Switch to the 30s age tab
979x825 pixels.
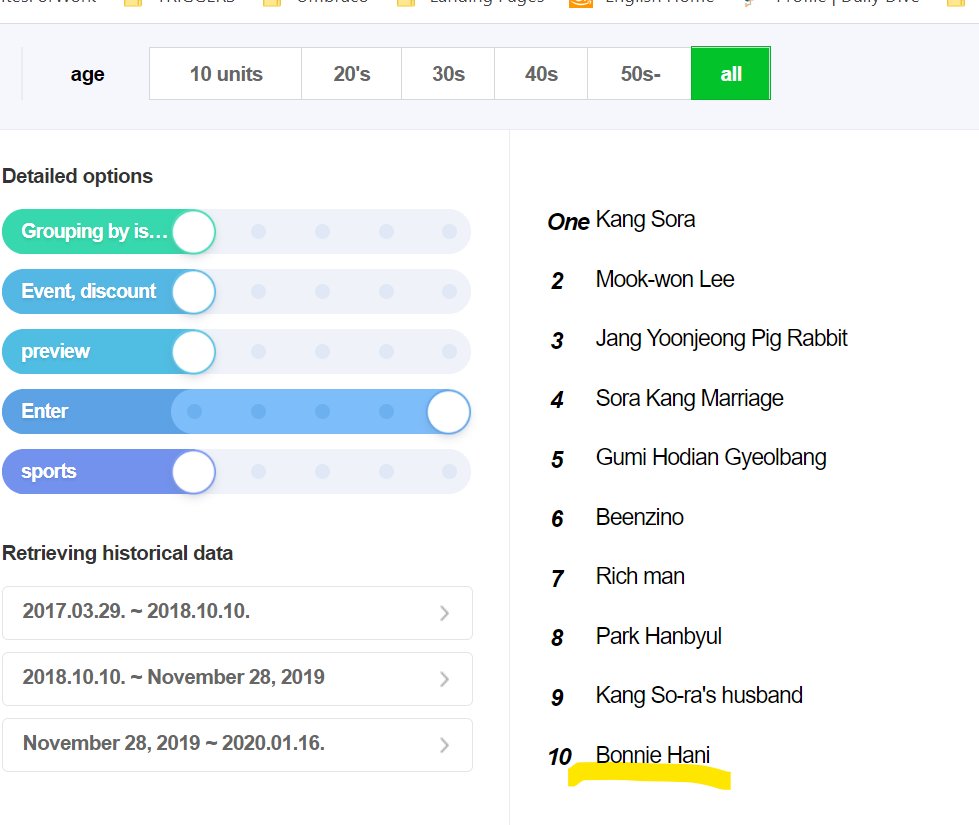click(x=446, y=73)
